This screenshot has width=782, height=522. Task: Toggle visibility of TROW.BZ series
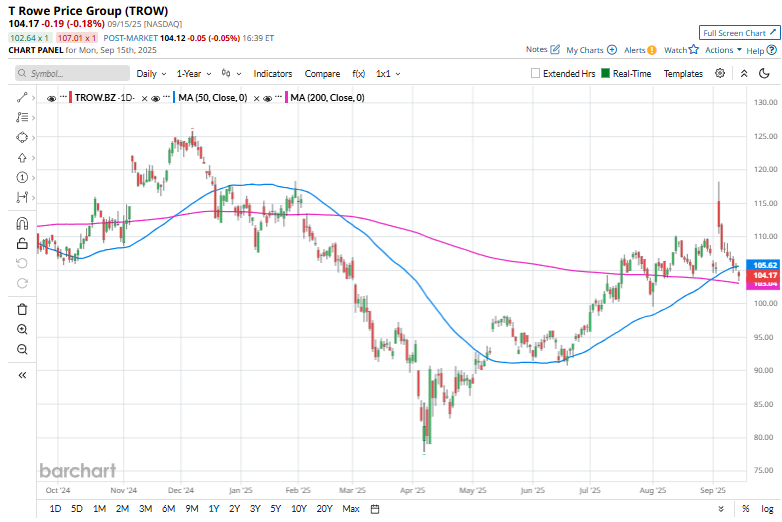pos(51,98)
